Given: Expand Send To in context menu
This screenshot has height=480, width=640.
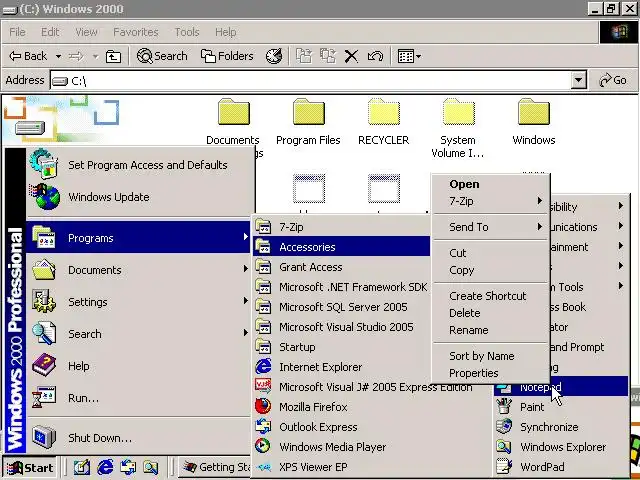Looking at the screenshot, I should 490,227.
